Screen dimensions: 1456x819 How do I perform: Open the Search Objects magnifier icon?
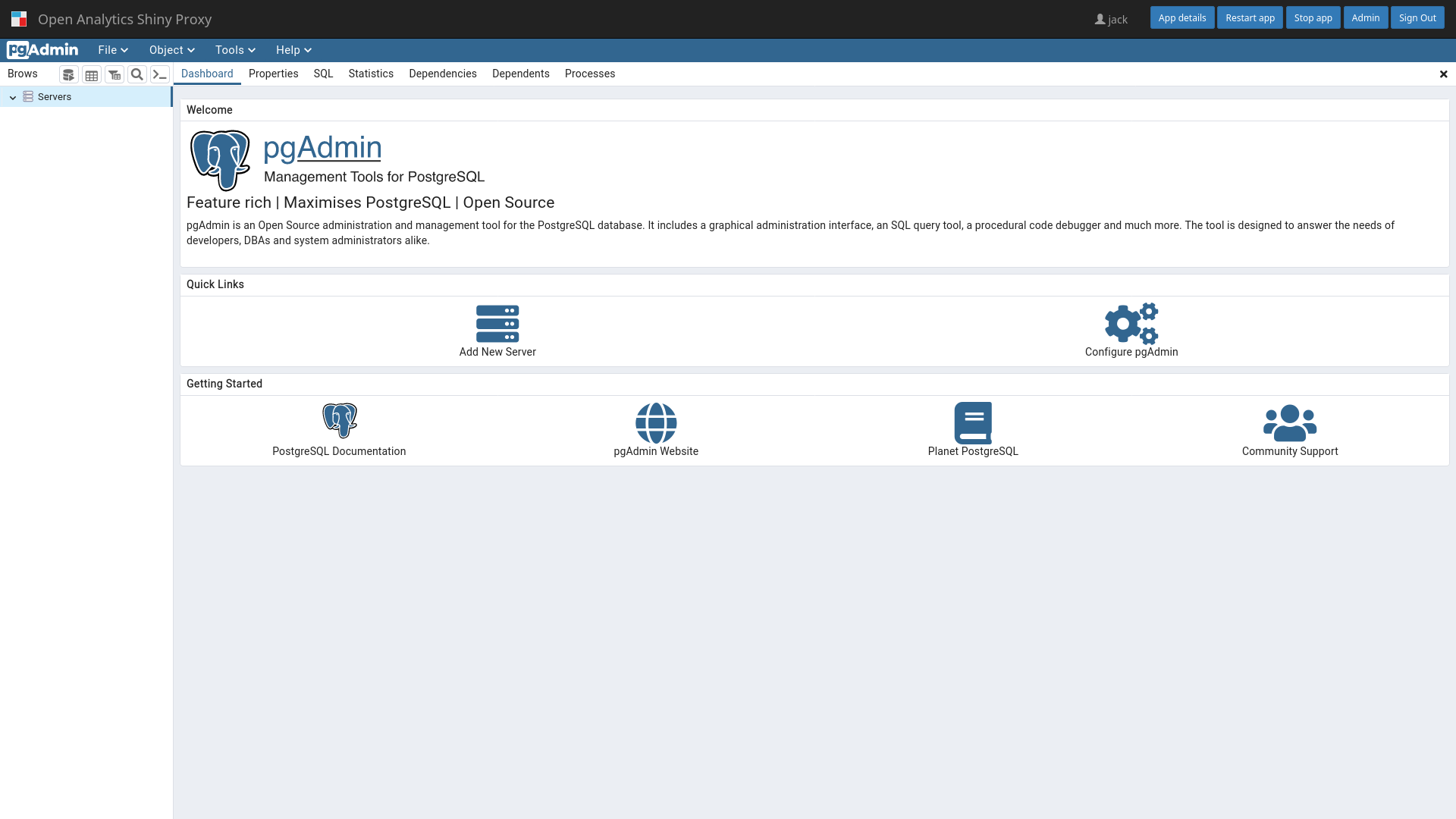(137, 74)
